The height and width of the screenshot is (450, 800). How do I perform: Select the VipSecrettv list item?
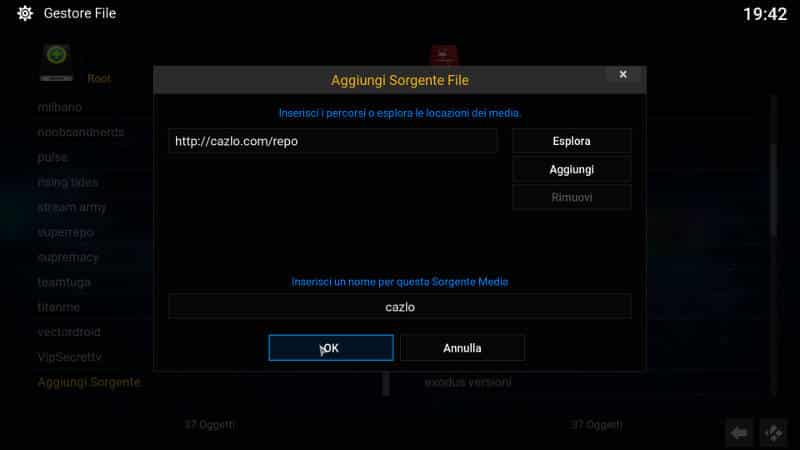69,357
